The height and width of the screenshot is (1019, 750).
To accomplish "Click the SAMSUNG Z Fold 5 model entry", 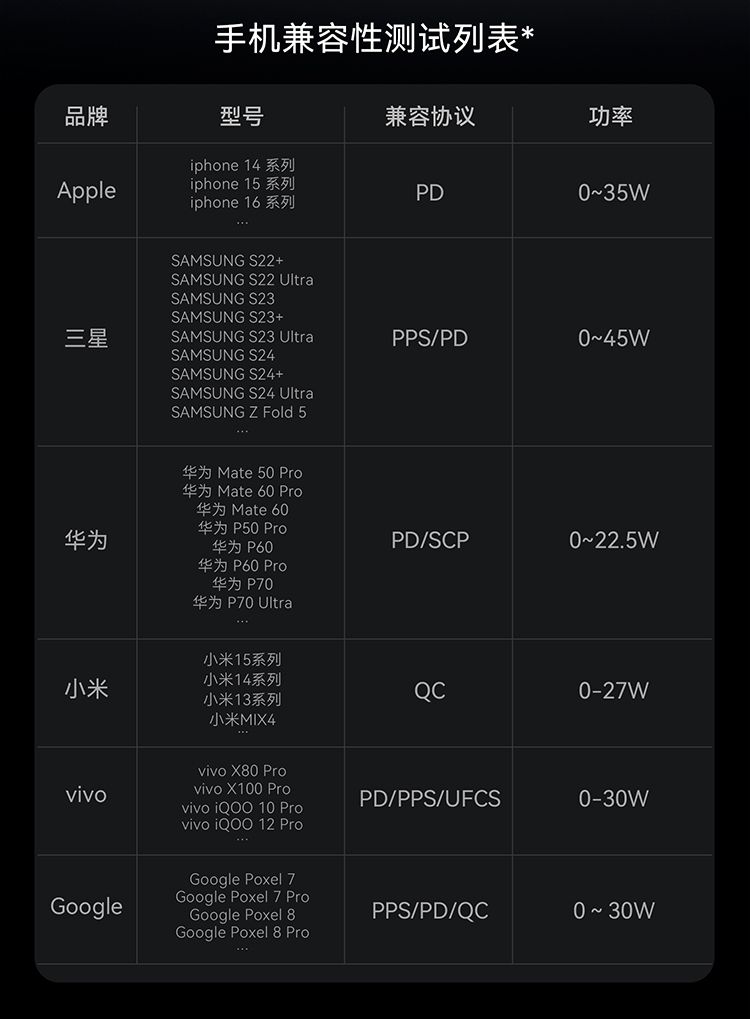I will [x=238, y=412].
